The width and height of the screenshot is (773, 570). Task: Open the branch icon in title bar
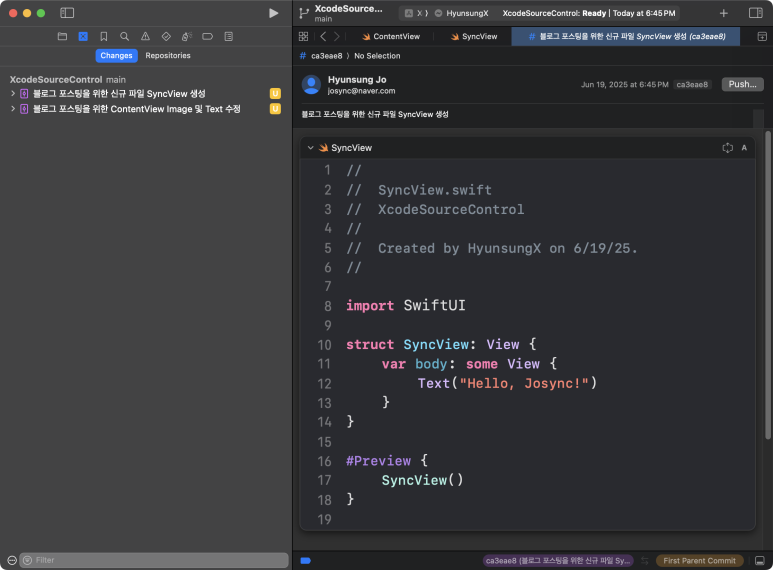coord(304,13)
